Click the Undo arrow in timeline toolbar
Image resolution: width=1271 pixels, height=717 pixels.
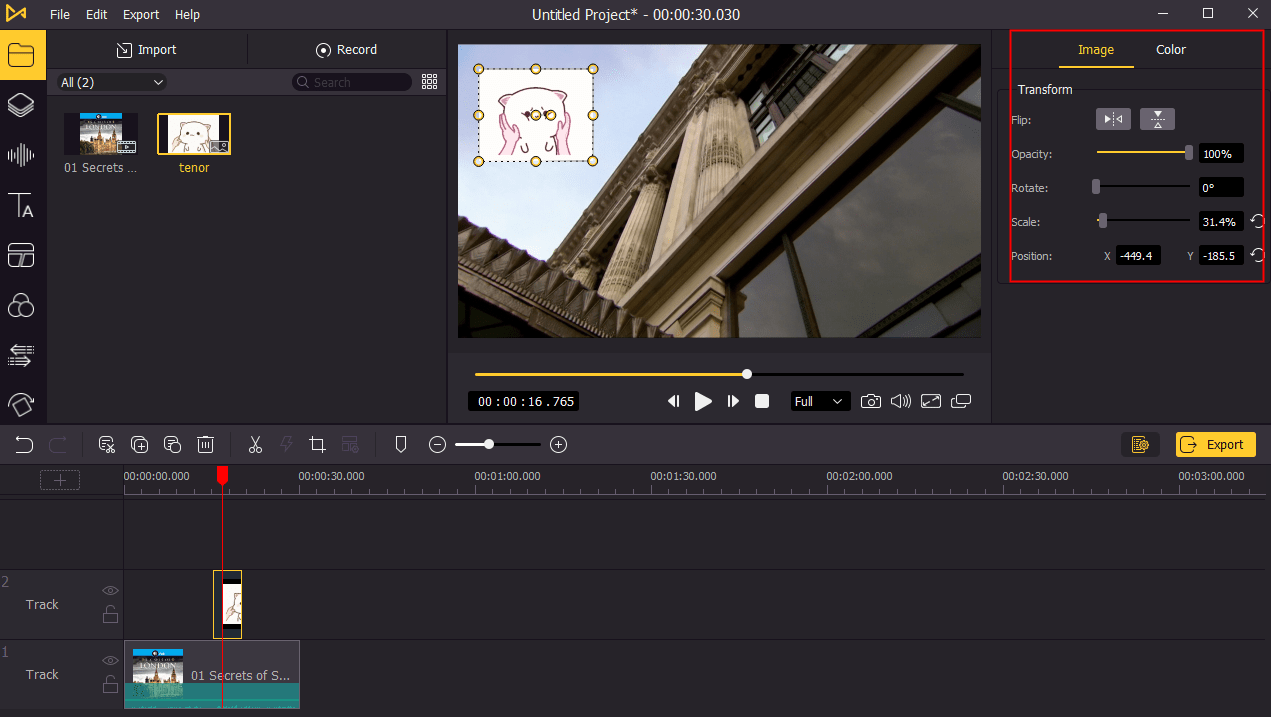point(24,445)
